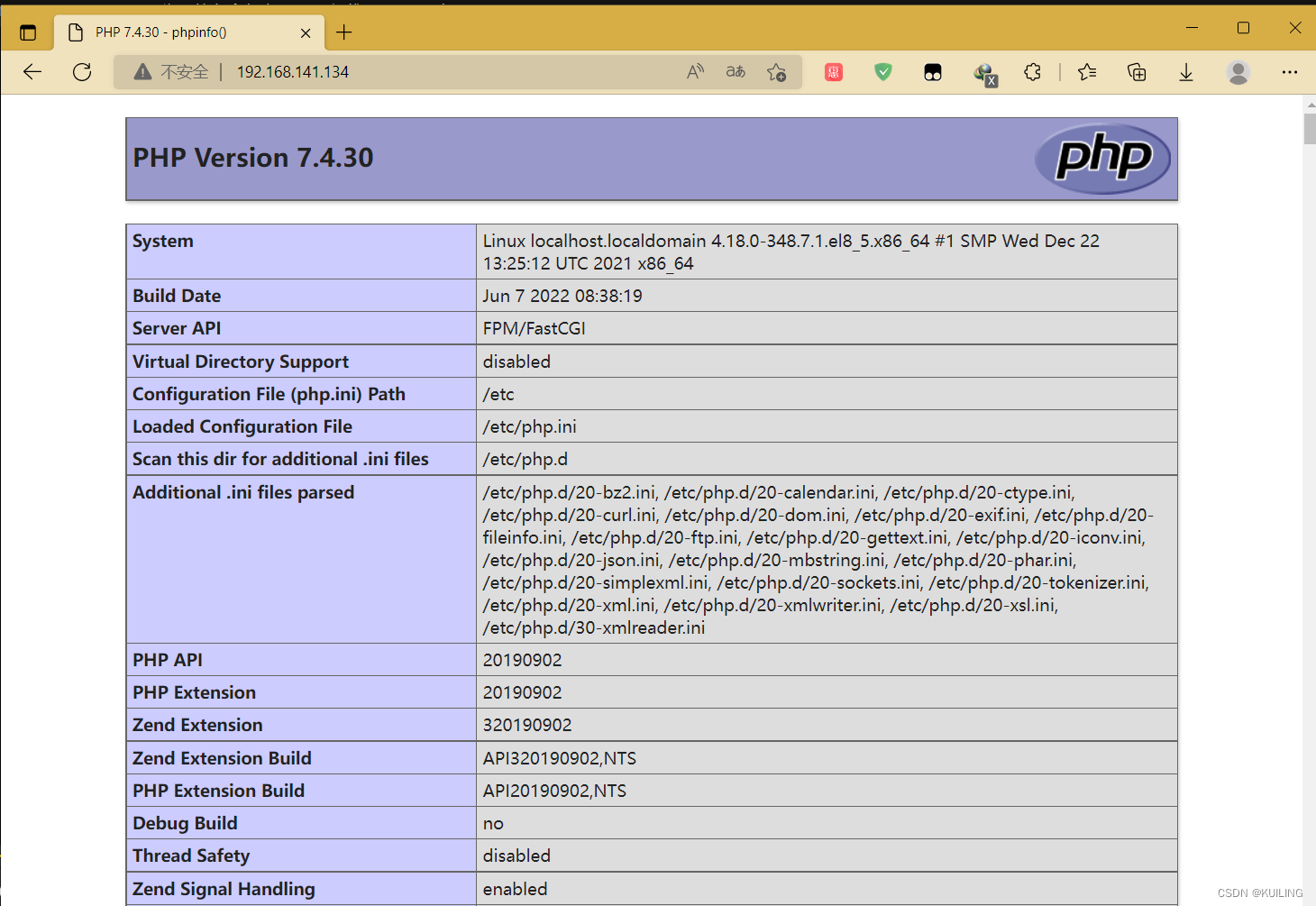
Task: Select the 'PHP Version 7.4.30' heading
Action: [x=253, y=158]
